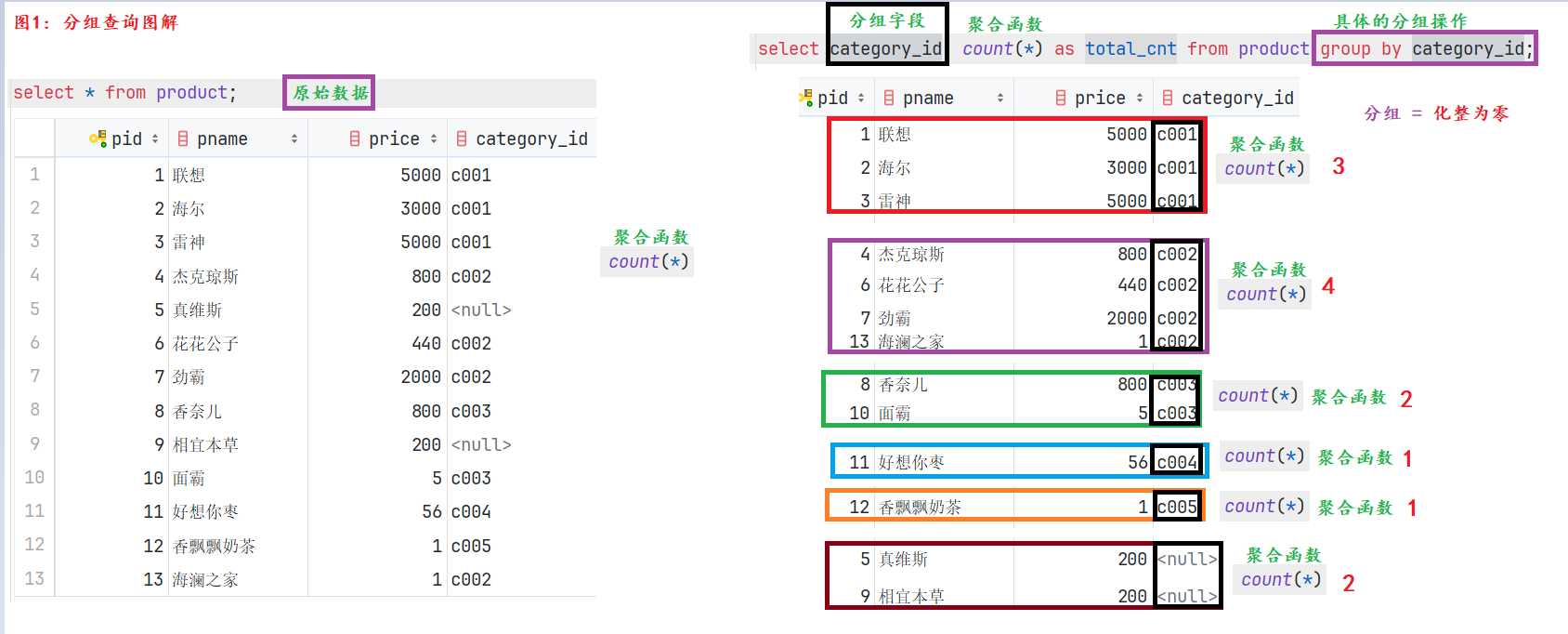Click the '好想你枣' cell in the original data table
This screenshot has width=1568, height=634.
pos(205,511)
